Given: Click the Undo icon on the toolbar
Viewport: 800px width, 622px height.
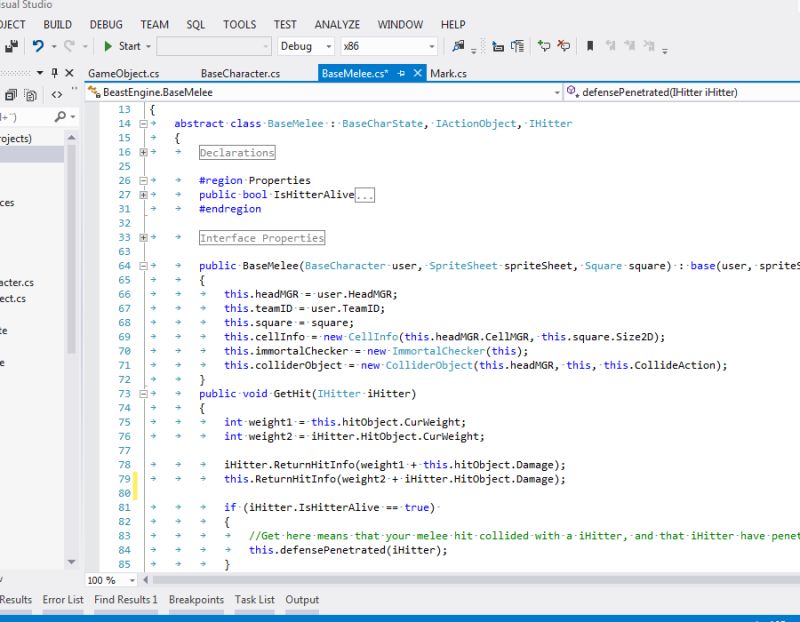Looking at the screenshot, I should tap(37, 46).
